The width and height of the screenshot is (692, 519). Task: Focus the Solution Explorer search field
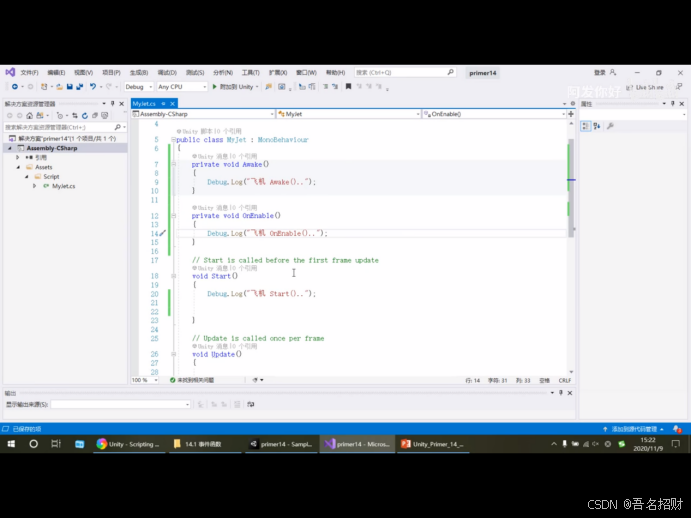click(x=65, y=127)
